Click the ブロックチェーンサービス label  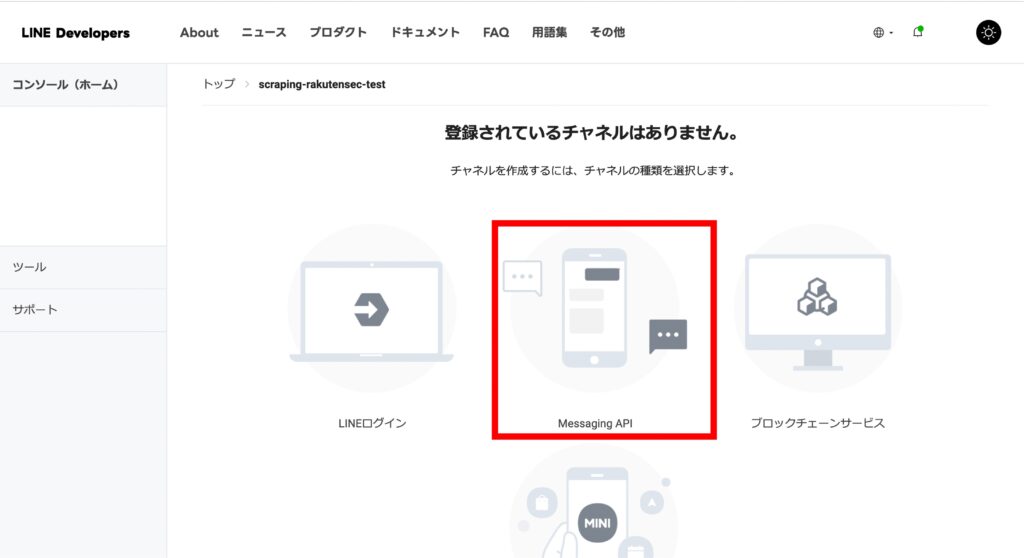pyautogui.click(x=818, y=423)
